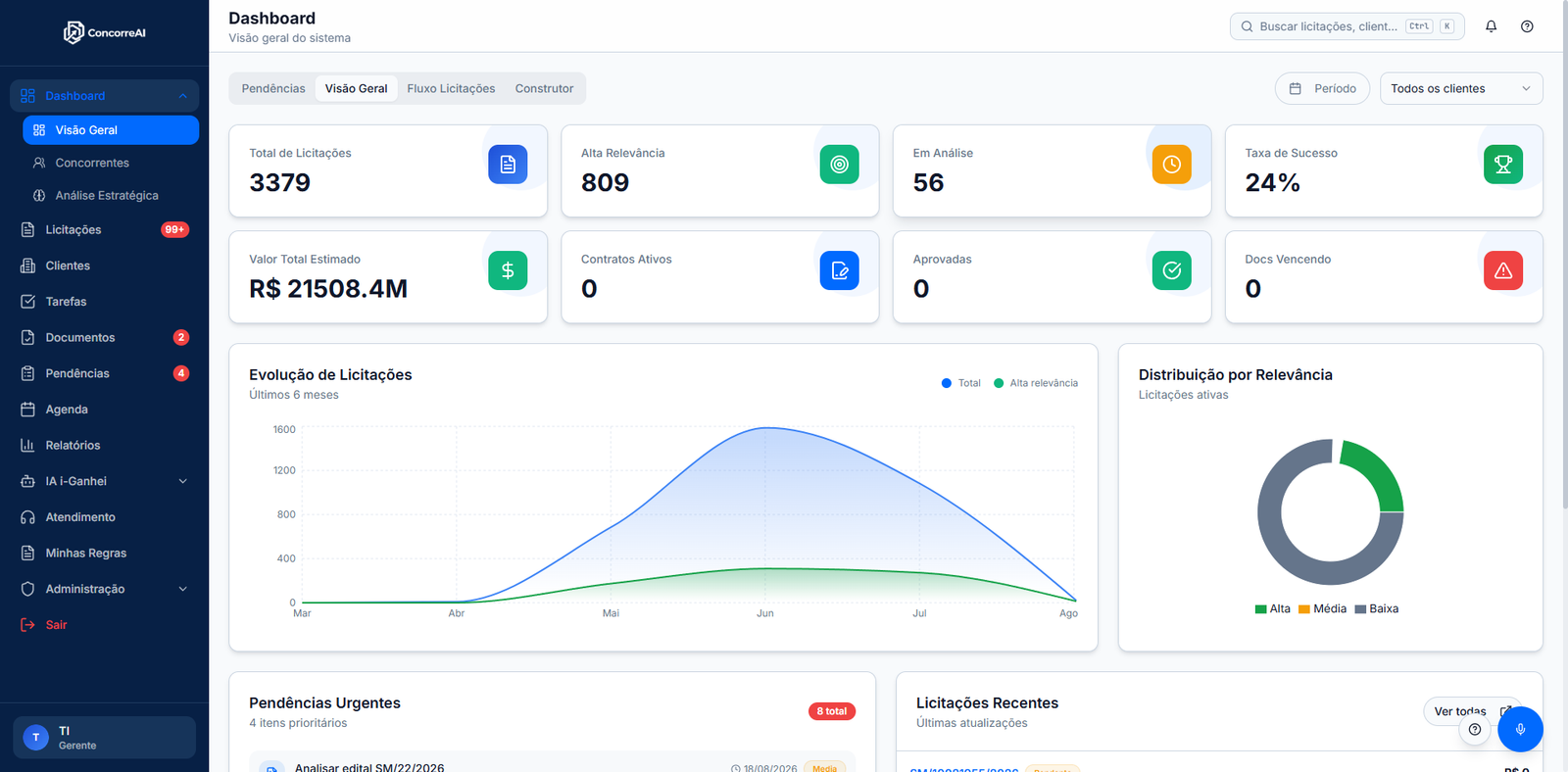The image size is (1568, 772).
Task: Click the 3379 total licitações value
Action: coord(279,182)
